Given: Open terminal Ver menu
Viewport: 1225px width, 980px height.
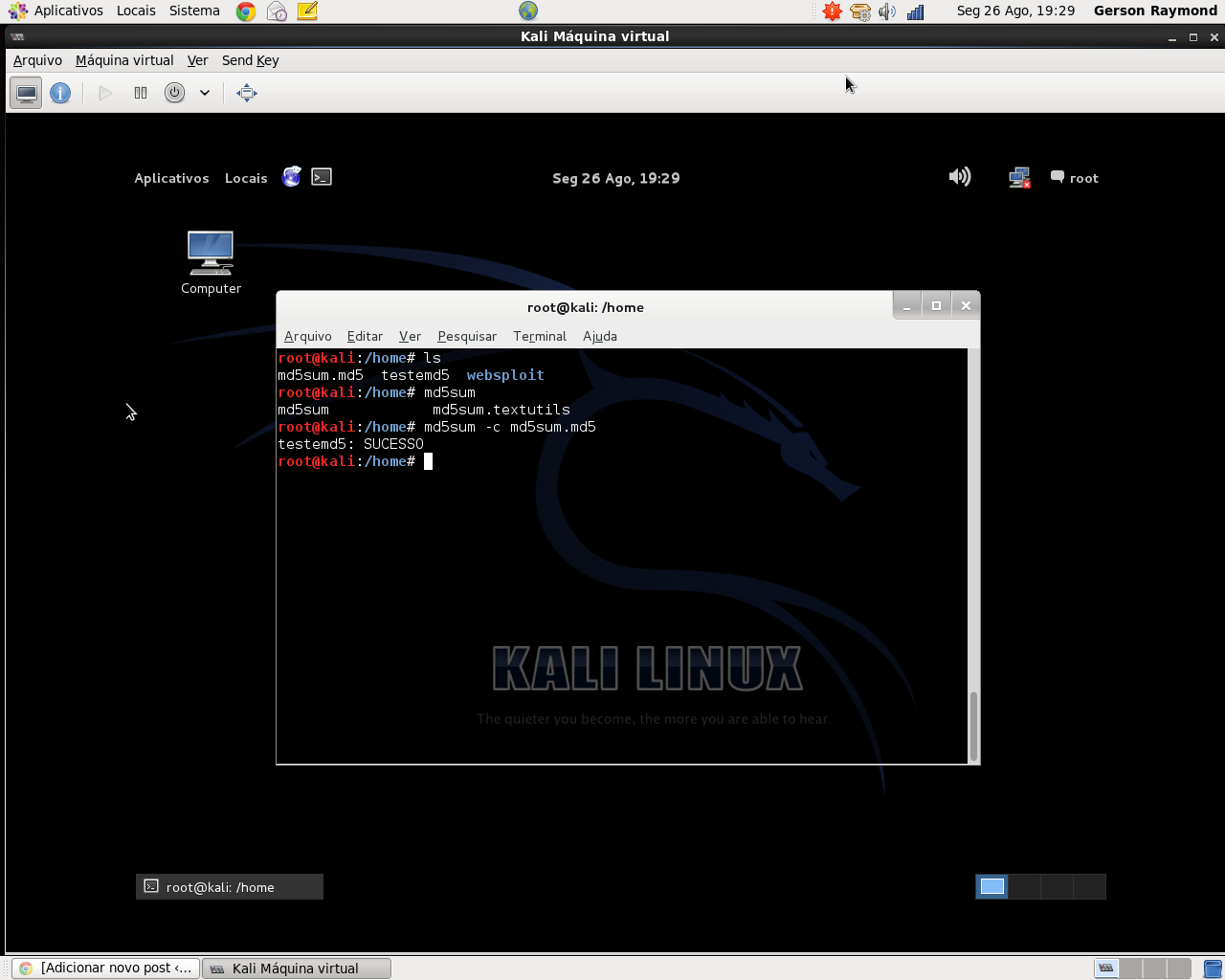Looking at the screenshot, I should pos(410,336).
